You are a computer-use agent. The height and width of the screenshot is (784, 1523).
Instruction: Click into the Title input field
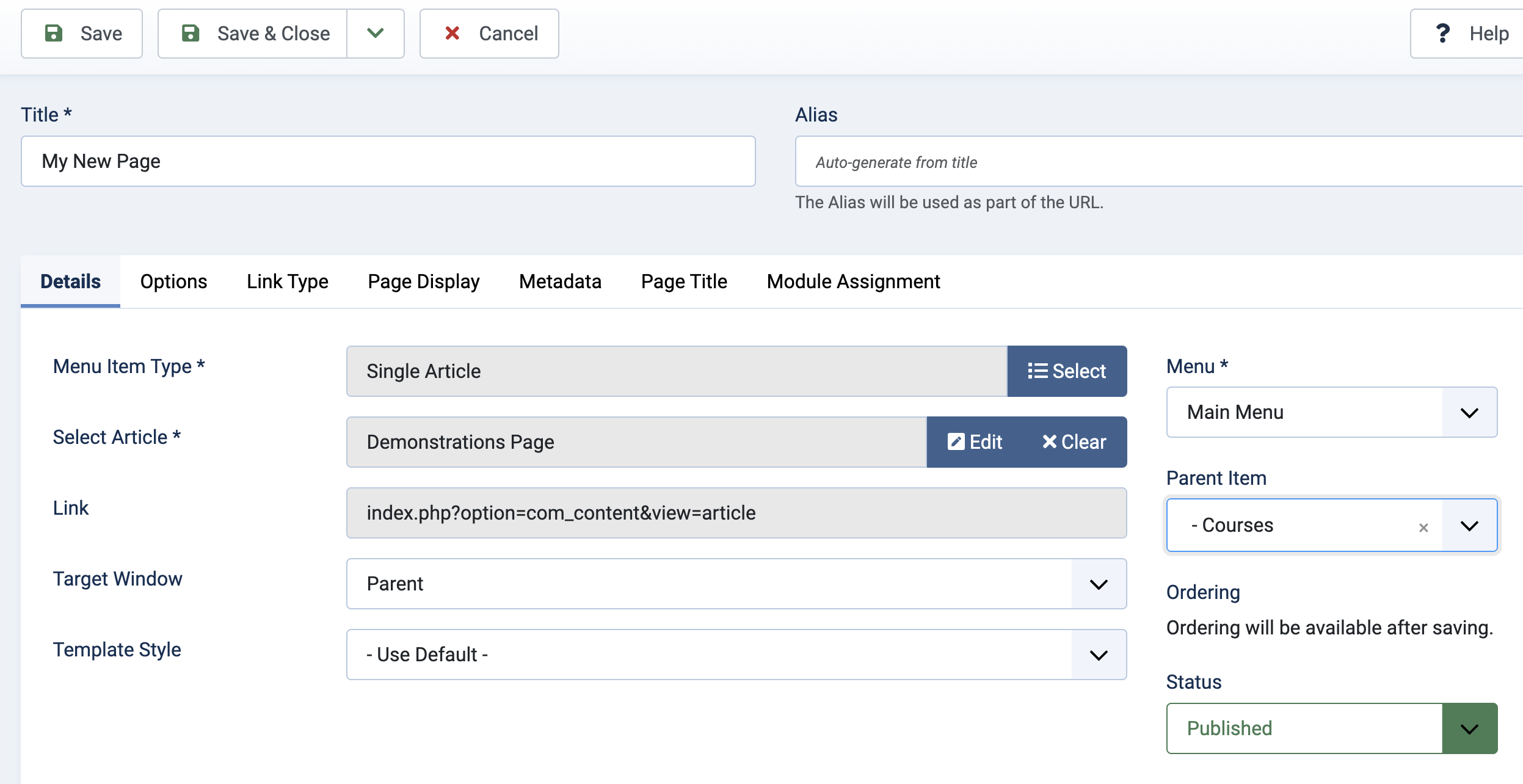coord(388,161)
